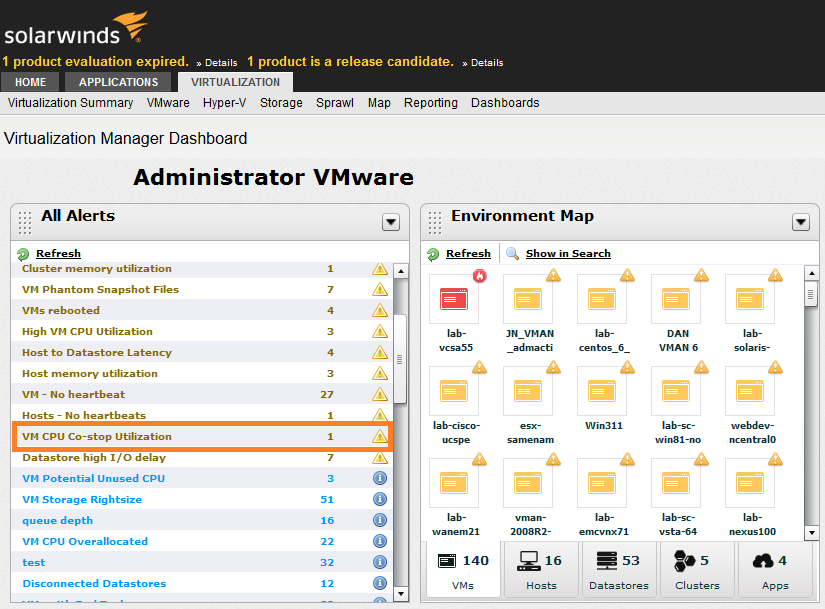This screenshot has width=825, height=609.
Task: Click Environment Map scrollbar up arrow
Action: tap(811, 273)
